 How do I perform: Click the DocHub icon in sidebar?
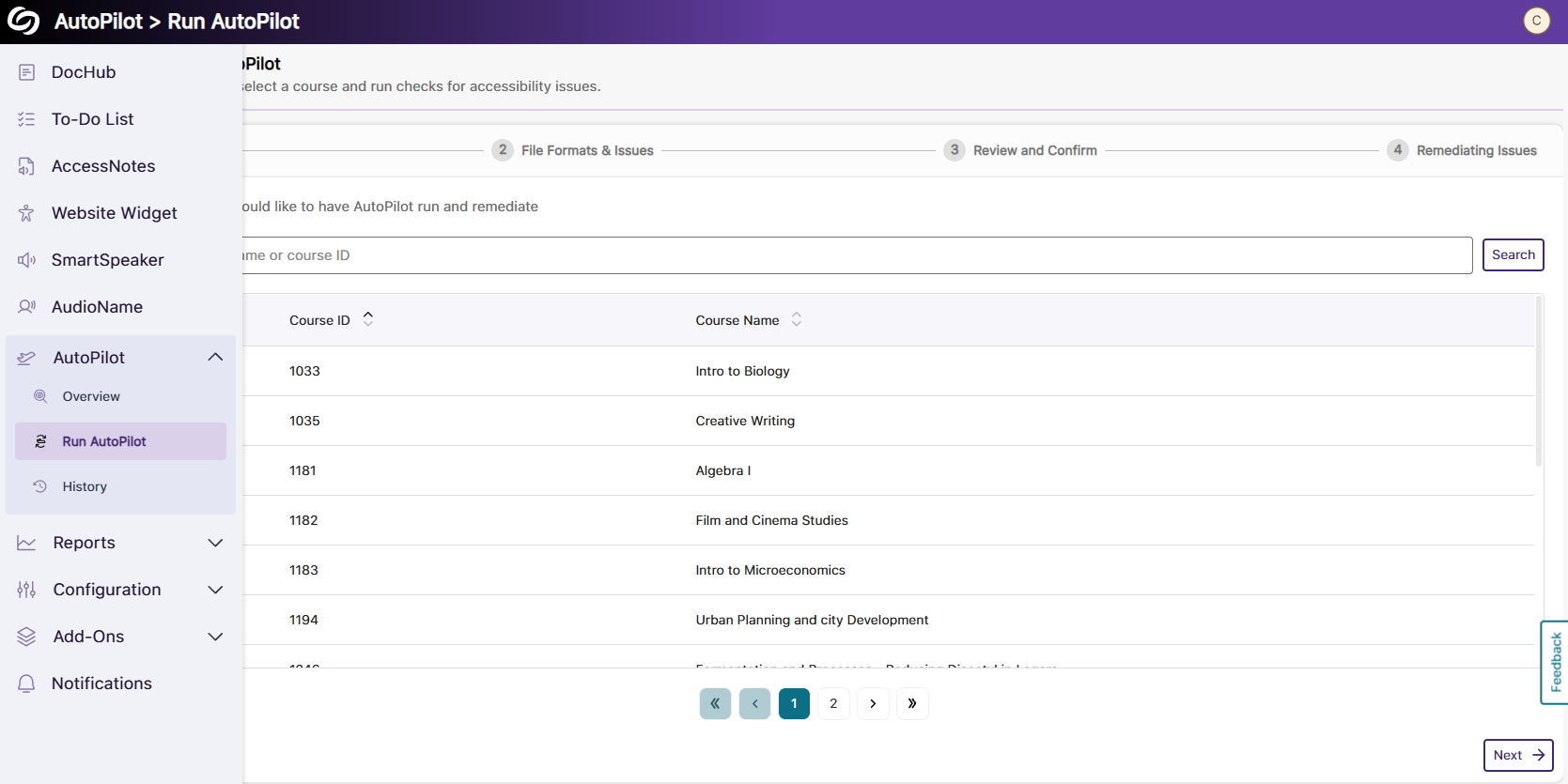[26, 72]
